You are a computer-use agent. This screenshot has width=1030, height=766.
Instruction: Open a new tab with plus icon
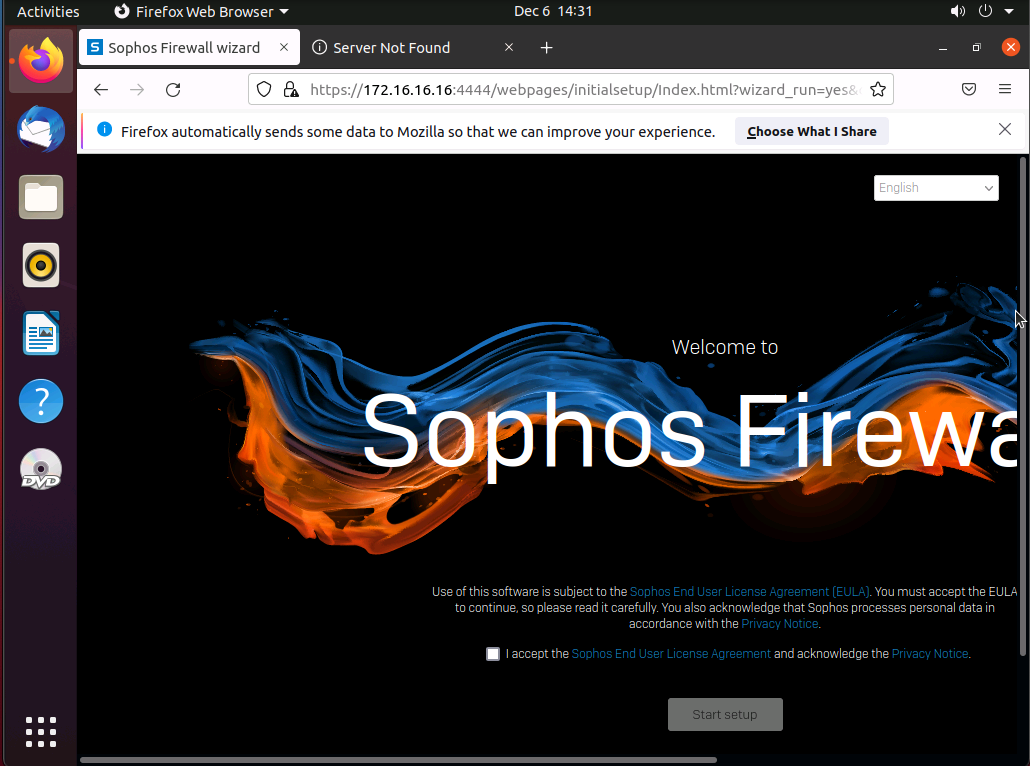pos(546,48)
